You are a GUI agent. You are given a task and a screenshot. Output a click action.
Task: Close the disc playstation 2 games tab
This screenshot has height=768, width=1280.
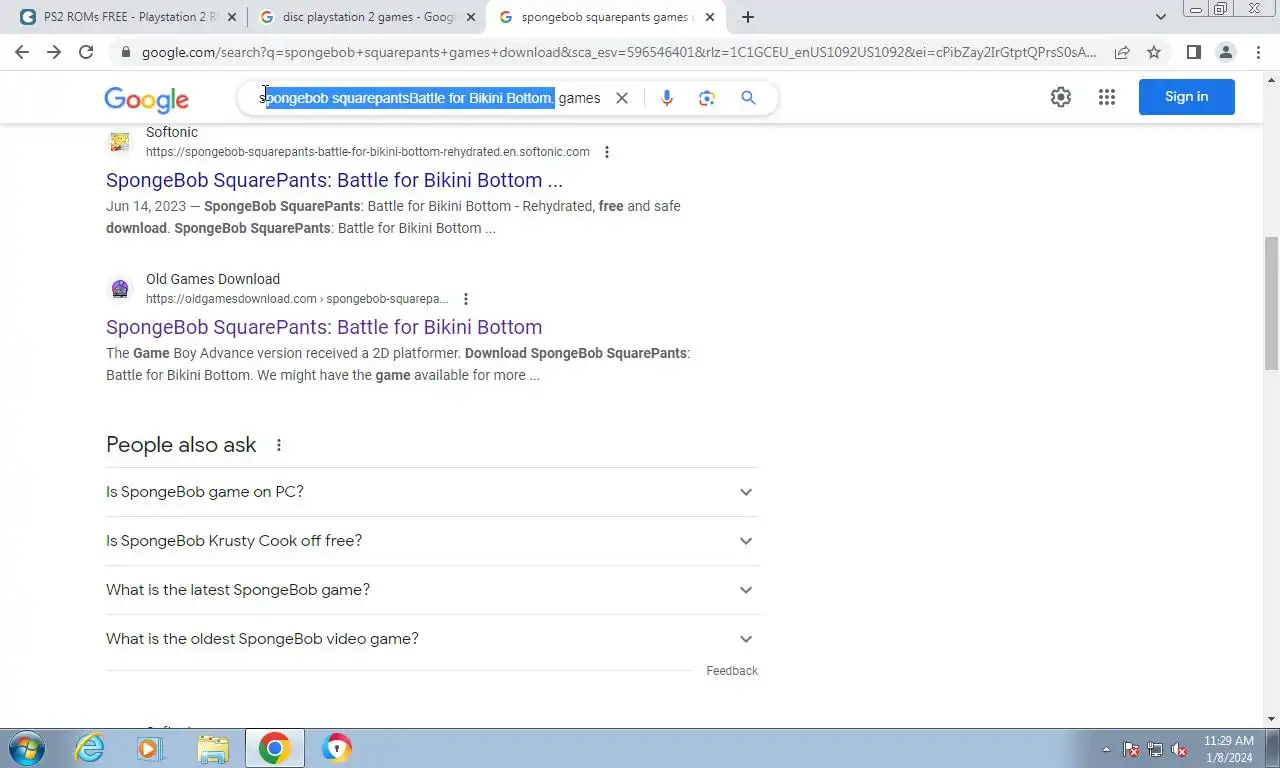coord(471,17)
